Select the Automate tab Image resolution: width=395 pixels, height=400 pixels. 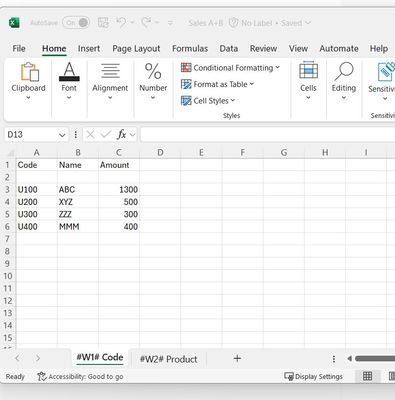coord(339,49)
